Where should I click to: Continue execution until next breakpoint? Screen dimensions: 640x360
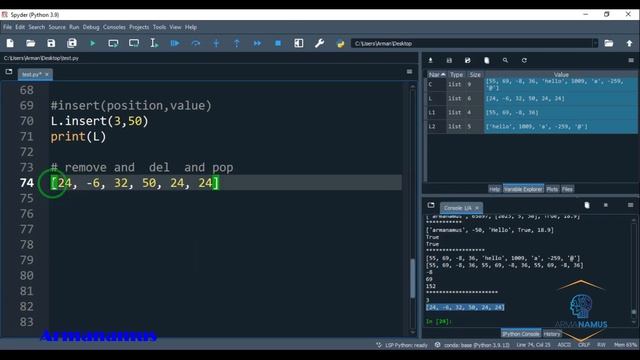pyautogui.click(x=258, y=43)
